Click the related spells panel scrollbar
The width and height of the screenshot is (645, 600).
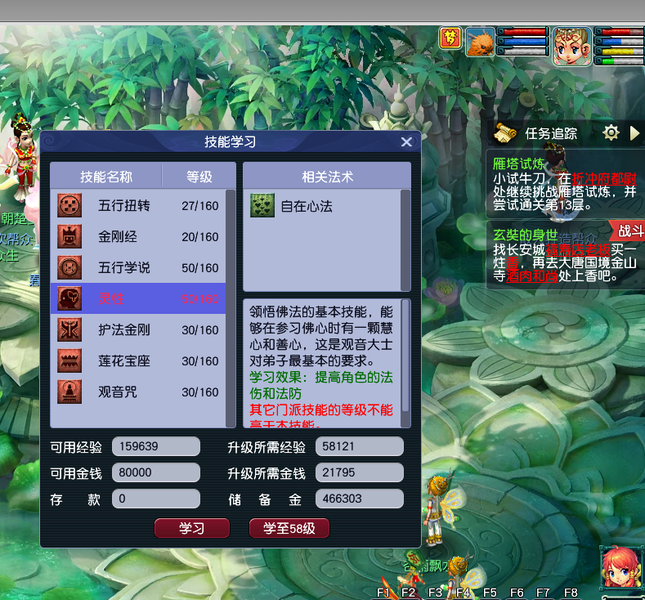[405, 240]
